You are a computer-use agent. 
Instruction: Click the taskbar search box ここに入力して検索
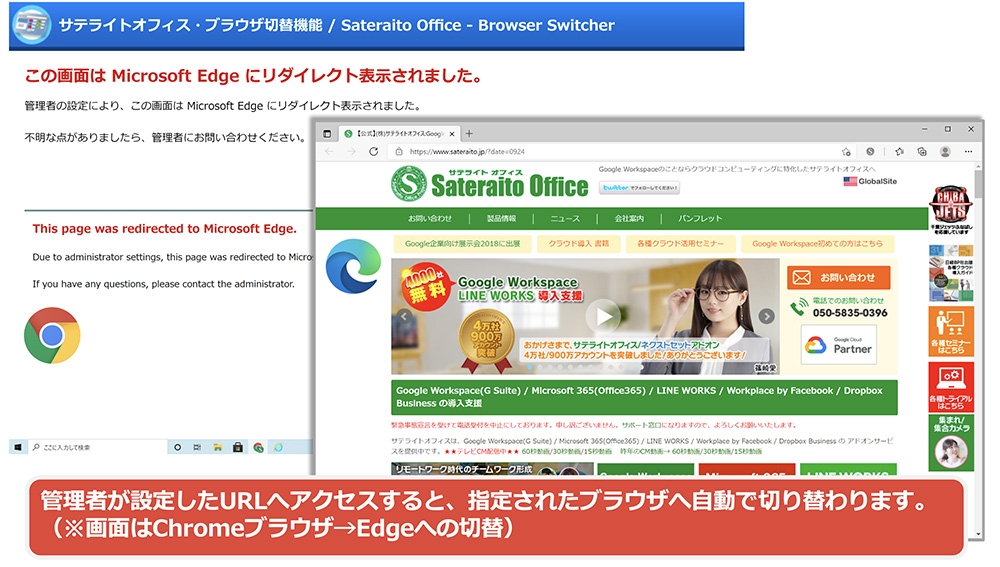(97, 448)
